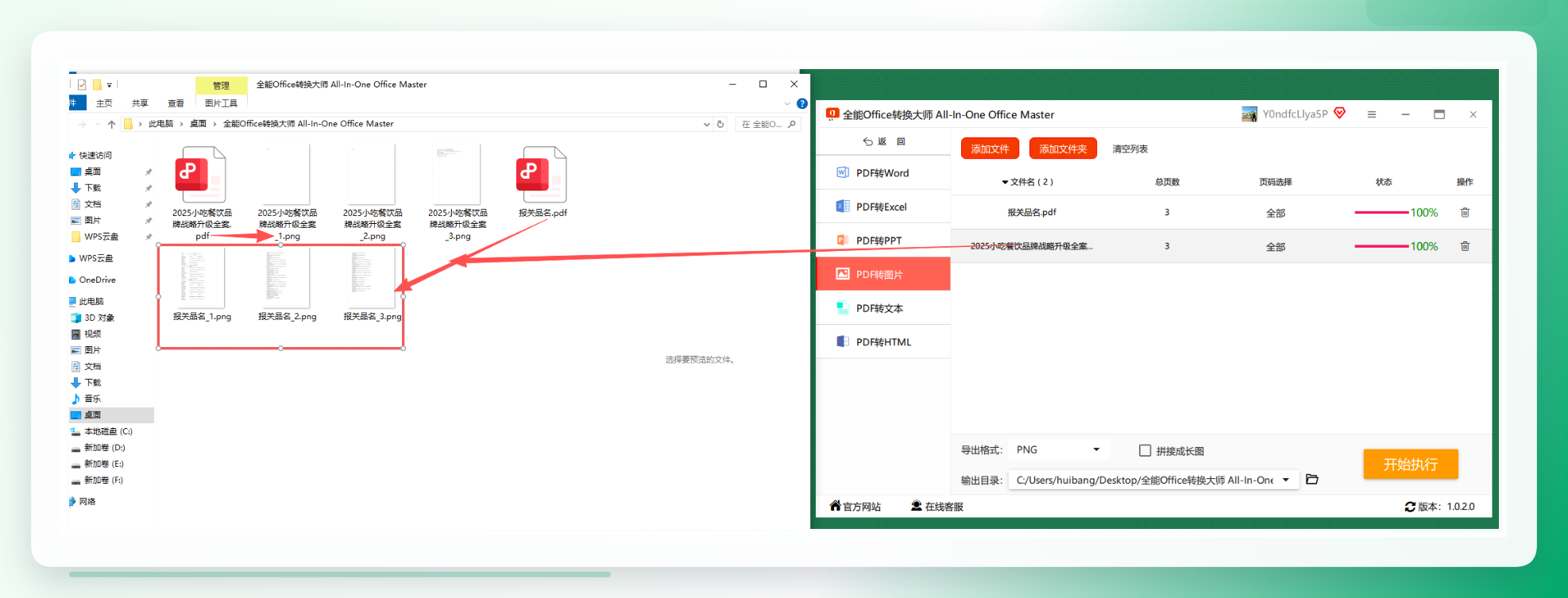1568x598 pixels.
Task: Open the 官方网站 link
Action: (855, 506)
